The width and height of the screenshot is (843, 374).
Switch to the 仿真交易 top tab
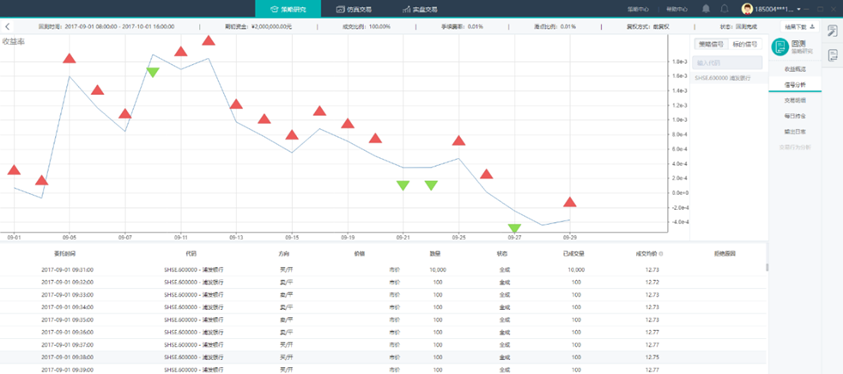[x=354, y=9]
